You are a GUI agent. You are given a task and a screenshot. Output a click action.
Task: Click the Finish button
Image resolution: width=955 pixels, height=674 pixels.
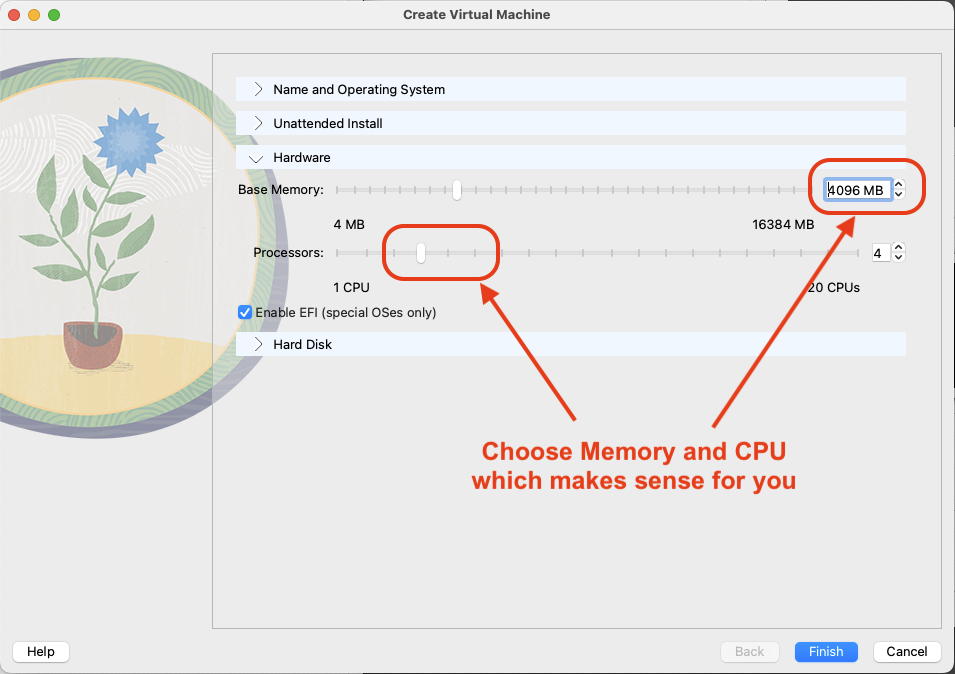[x=826, y=651]
